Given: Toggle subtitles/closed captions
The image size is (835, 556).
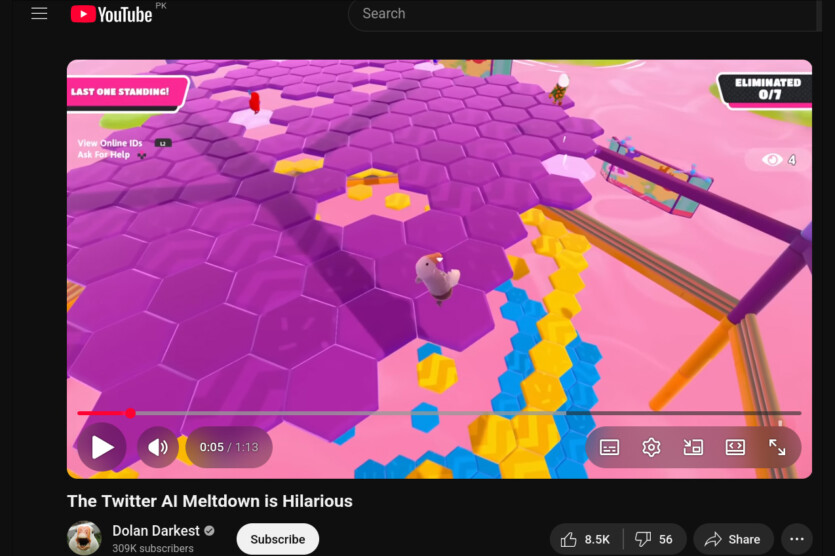Looking at the screenshot, I should click(x=609, y=447).
